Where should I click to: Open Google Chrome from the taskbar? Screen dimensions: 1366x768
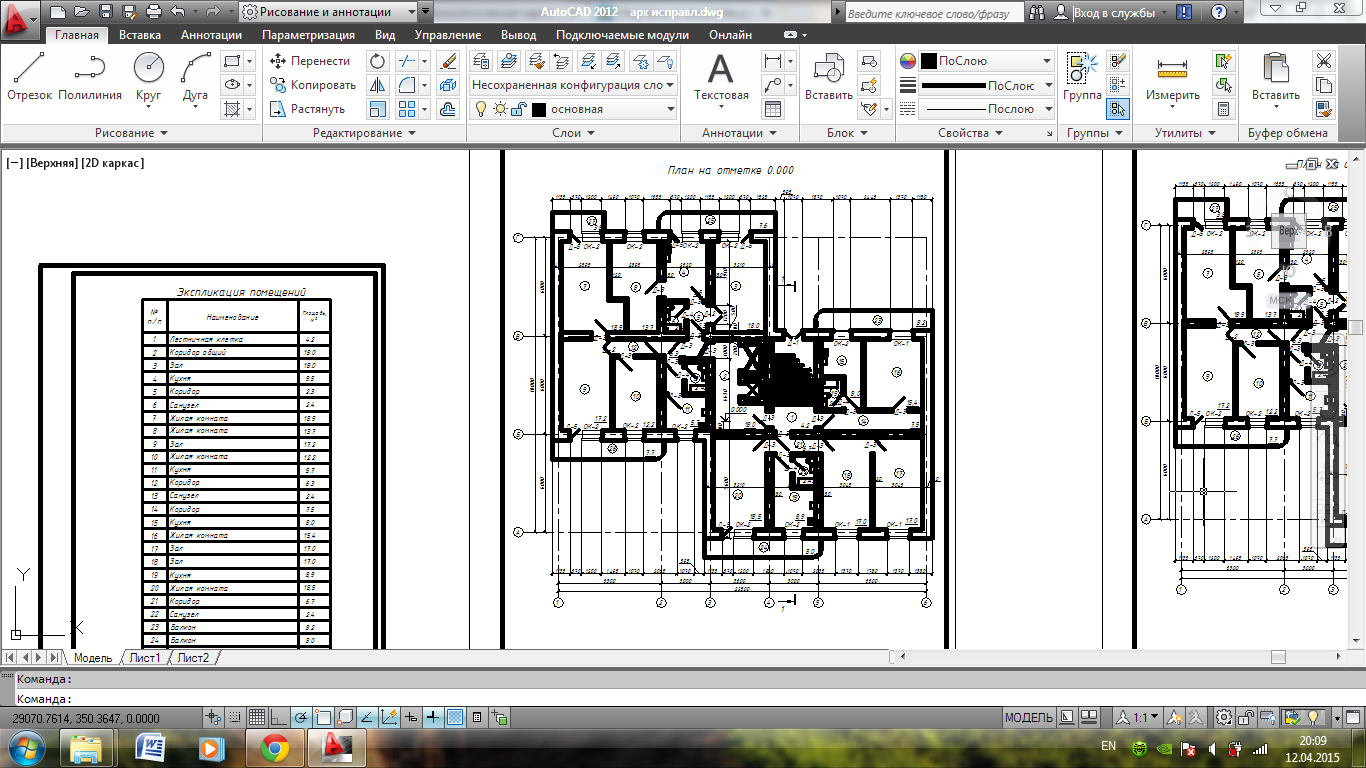(x=275, y=747)
